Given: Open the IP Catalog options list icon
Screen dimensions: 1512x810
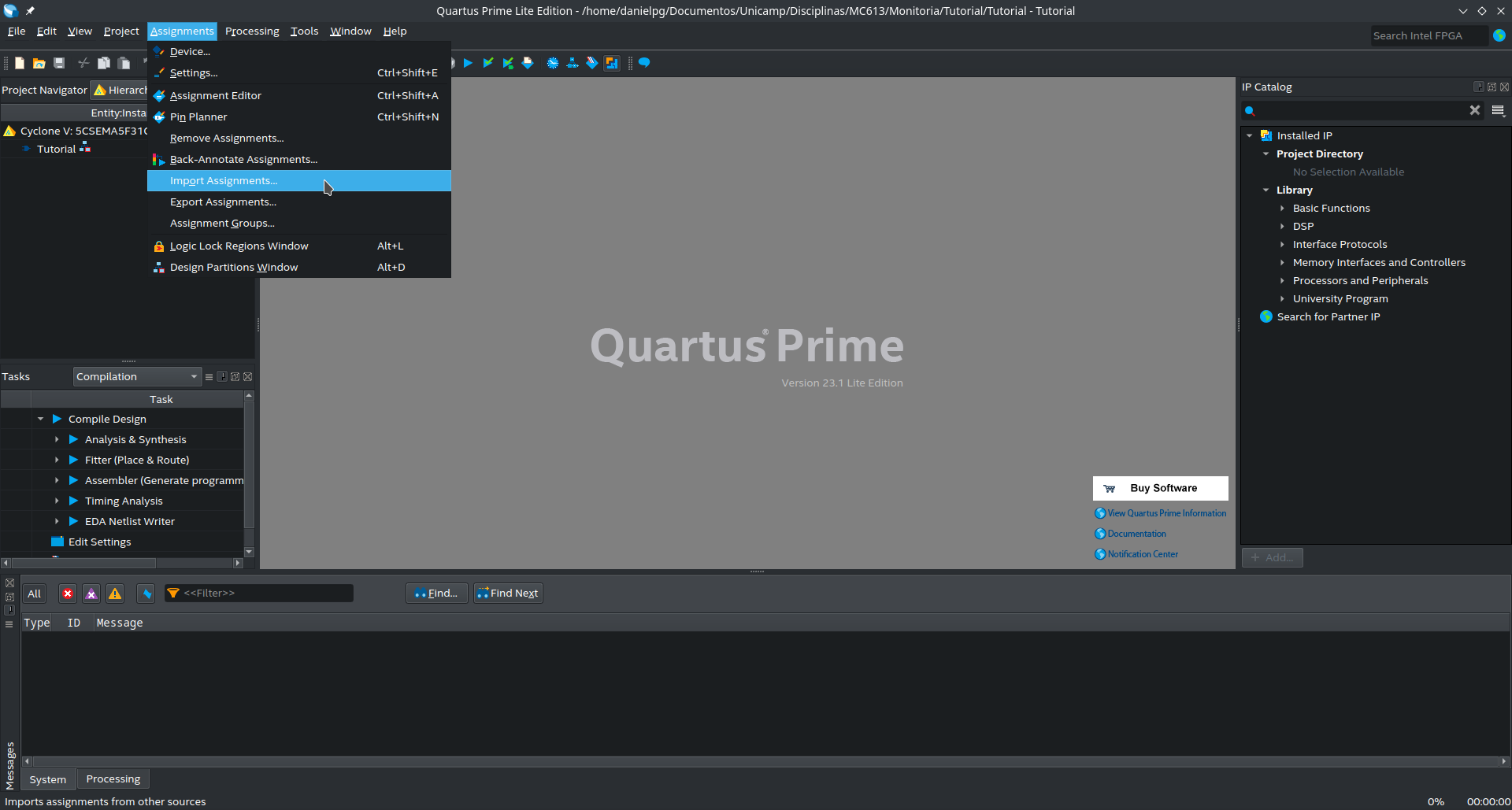Looking at the screenshot, I should coord(1498,110).
